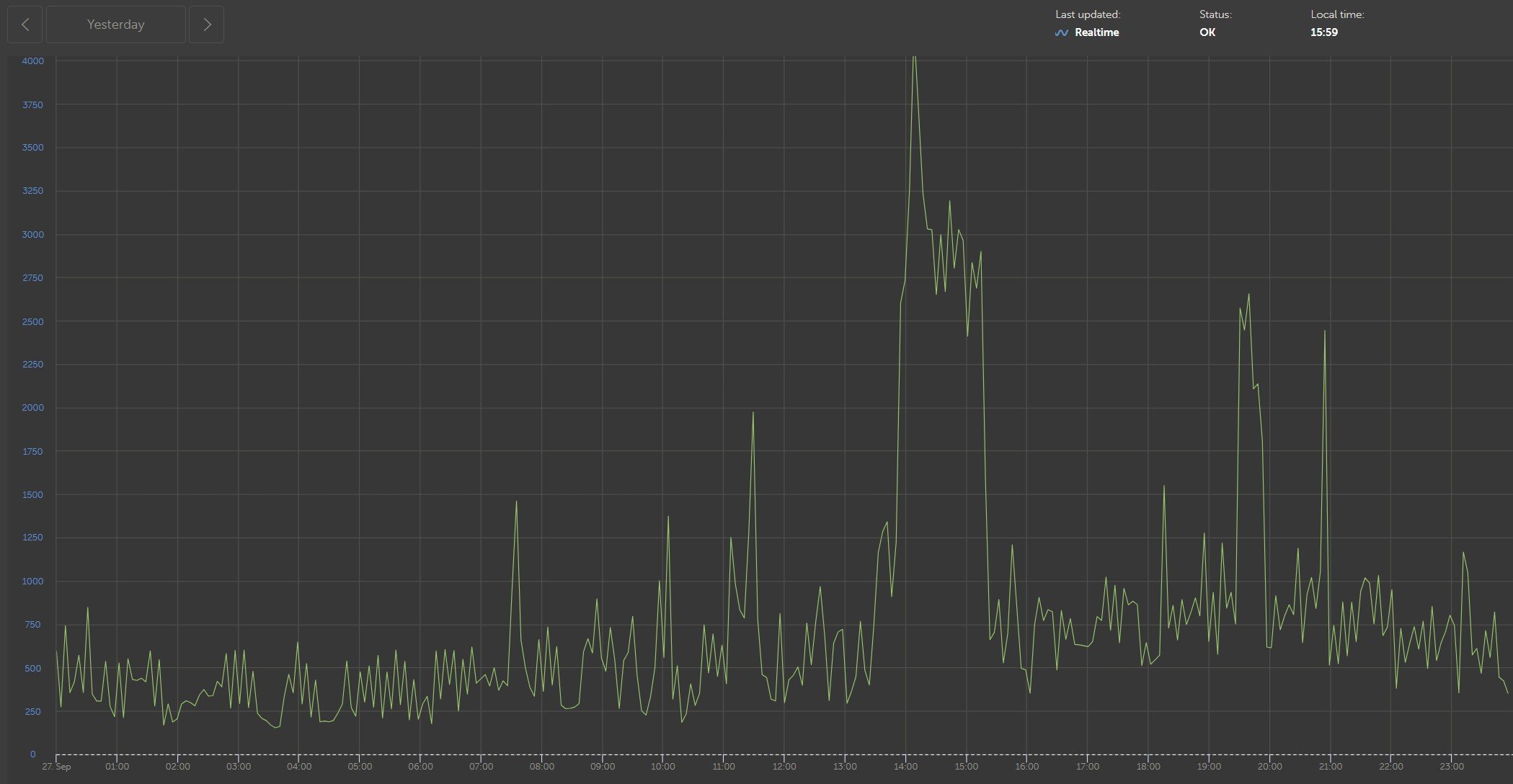Click the Realtime update label
Screen dimensions: 1513x784
tap(1096, 32)
